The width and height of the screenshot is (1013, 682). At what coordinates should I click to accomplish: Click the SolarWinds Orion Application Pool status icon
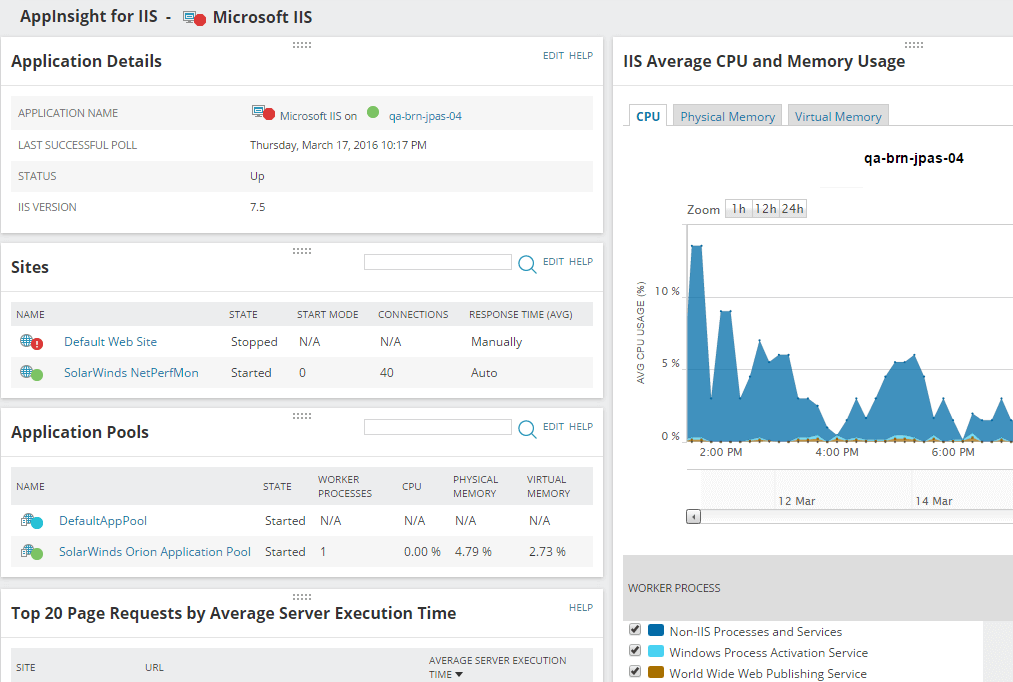click(31, 552)
